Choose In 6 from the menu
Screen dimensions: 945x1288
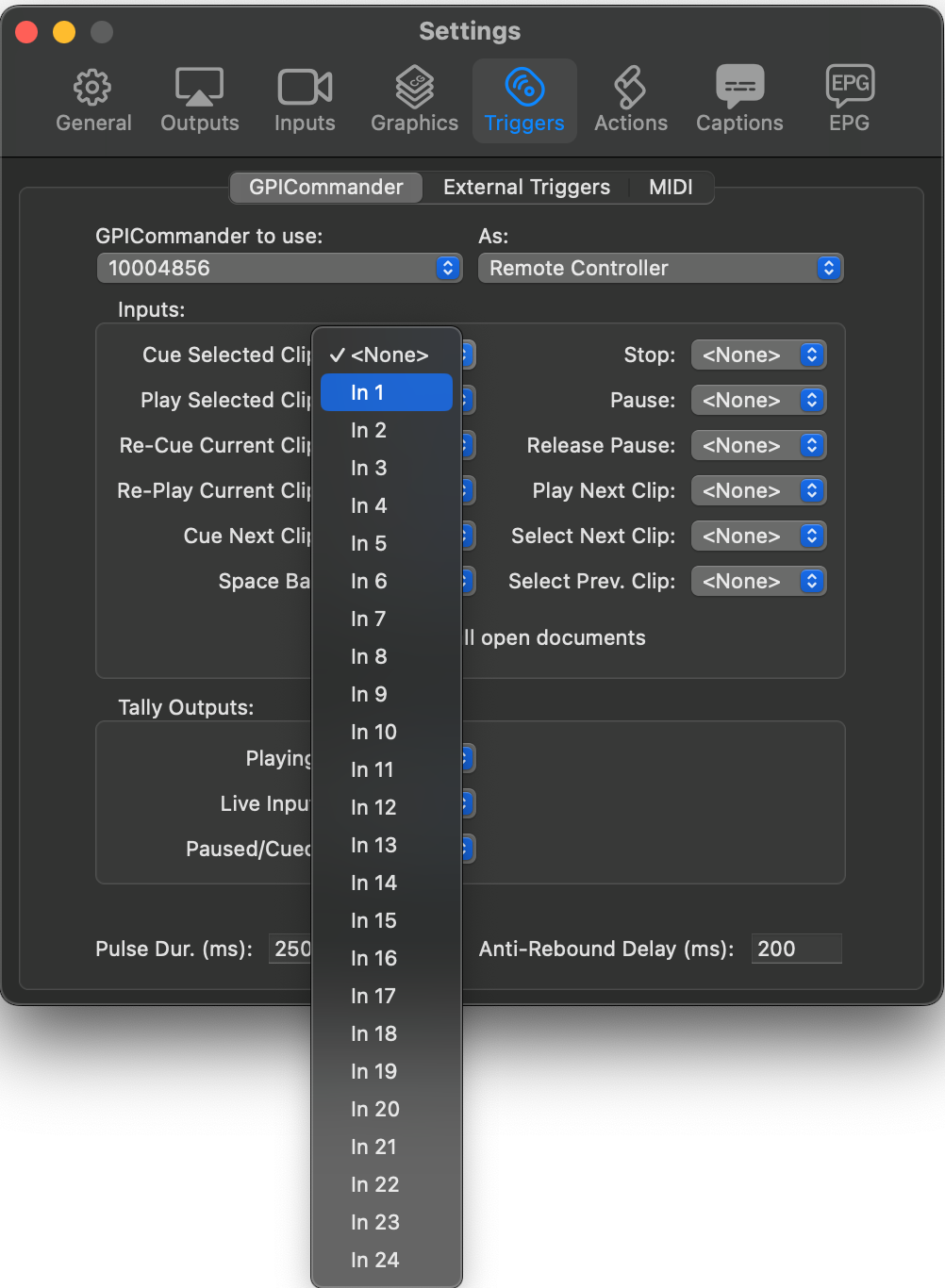point(387,581)
